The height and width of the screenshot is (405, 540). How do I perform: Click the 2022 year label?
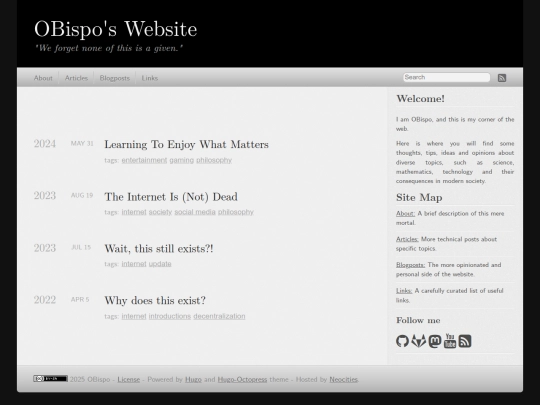coord(45,300)
